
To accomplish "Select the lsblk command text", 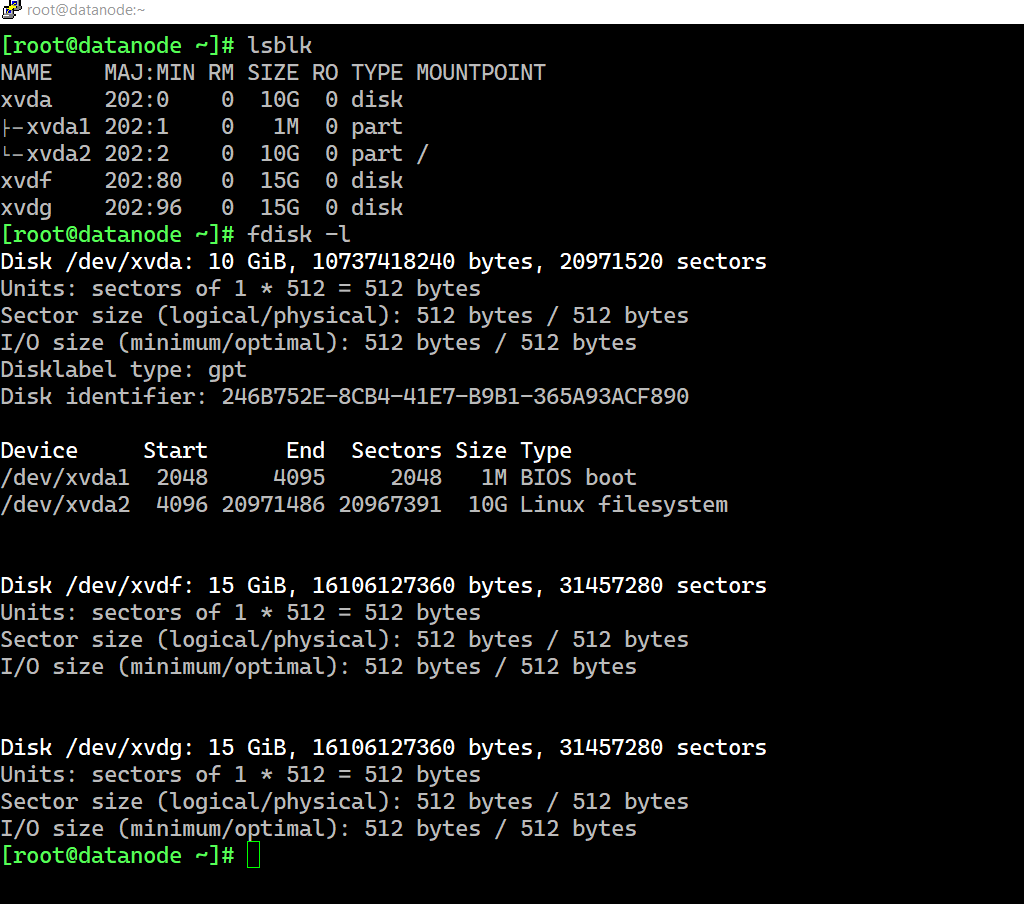I will 279,44.
